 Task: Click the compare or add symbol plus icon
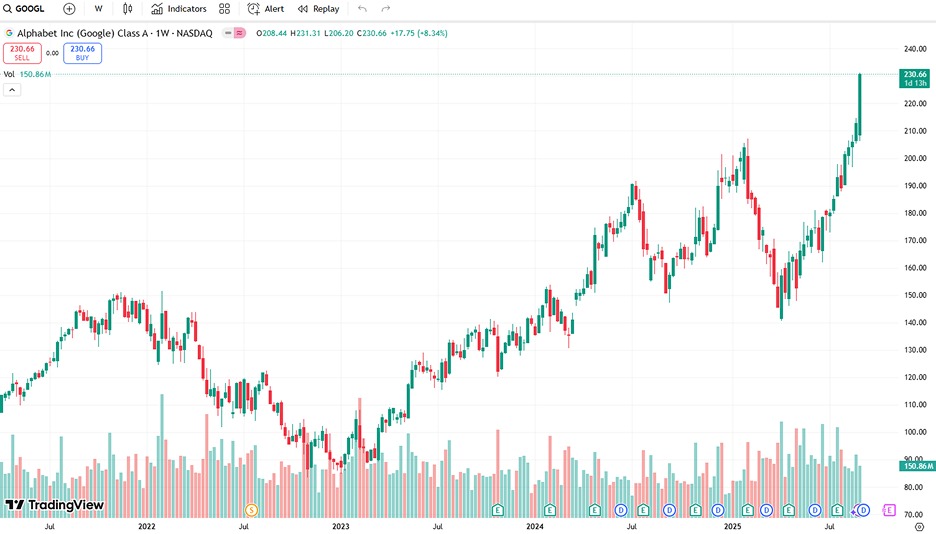click(69, 9)
